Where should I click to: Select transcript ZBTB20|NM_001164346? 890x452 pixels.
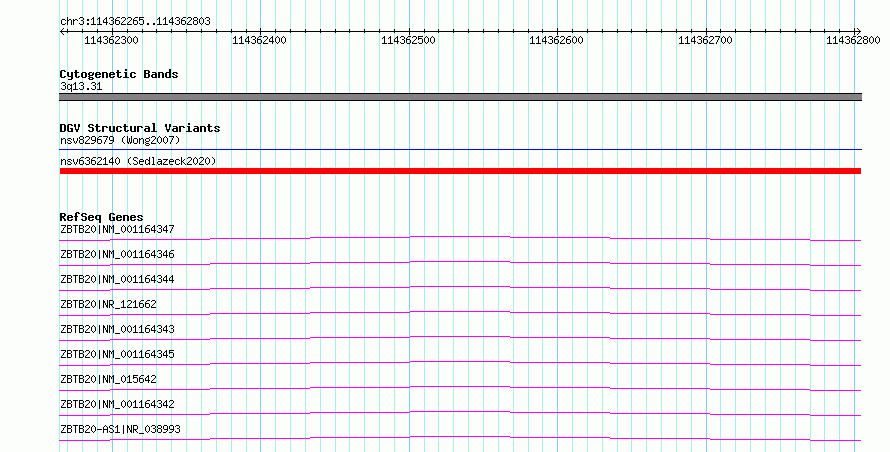tap(117, 254)
